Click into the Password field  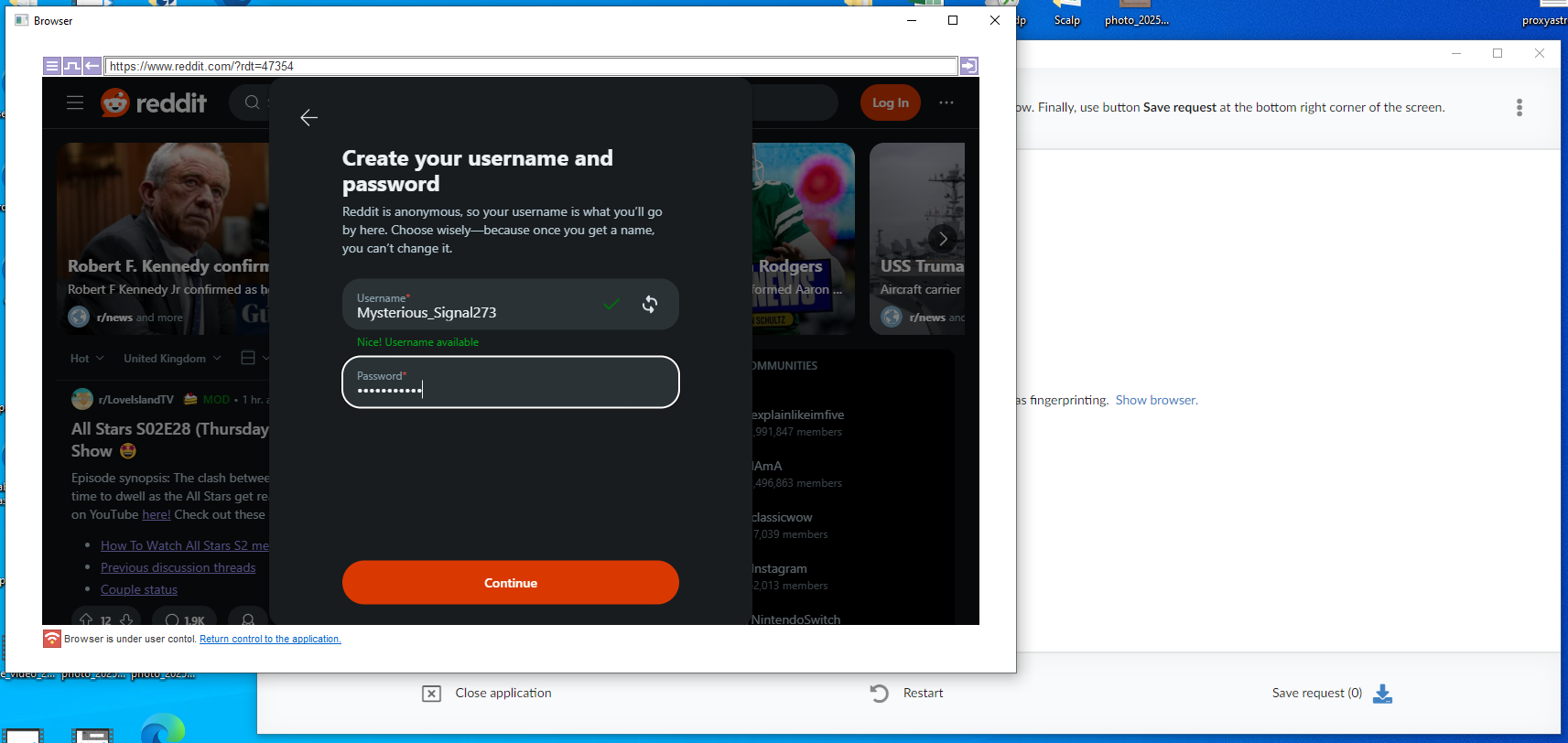[x=510, y=382]
